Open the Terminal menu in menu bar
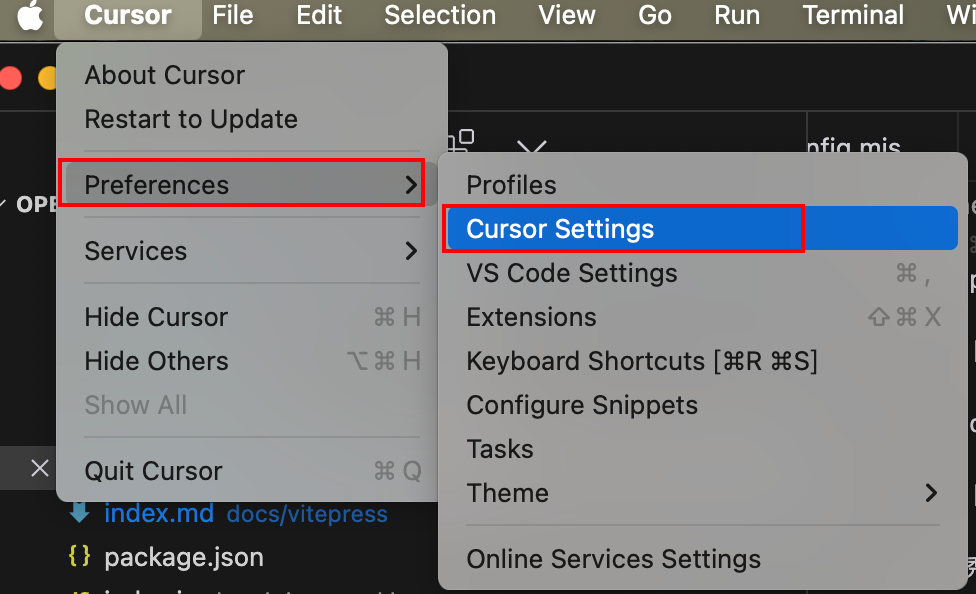Screen dimensions: 976x594 coord(853,15)
